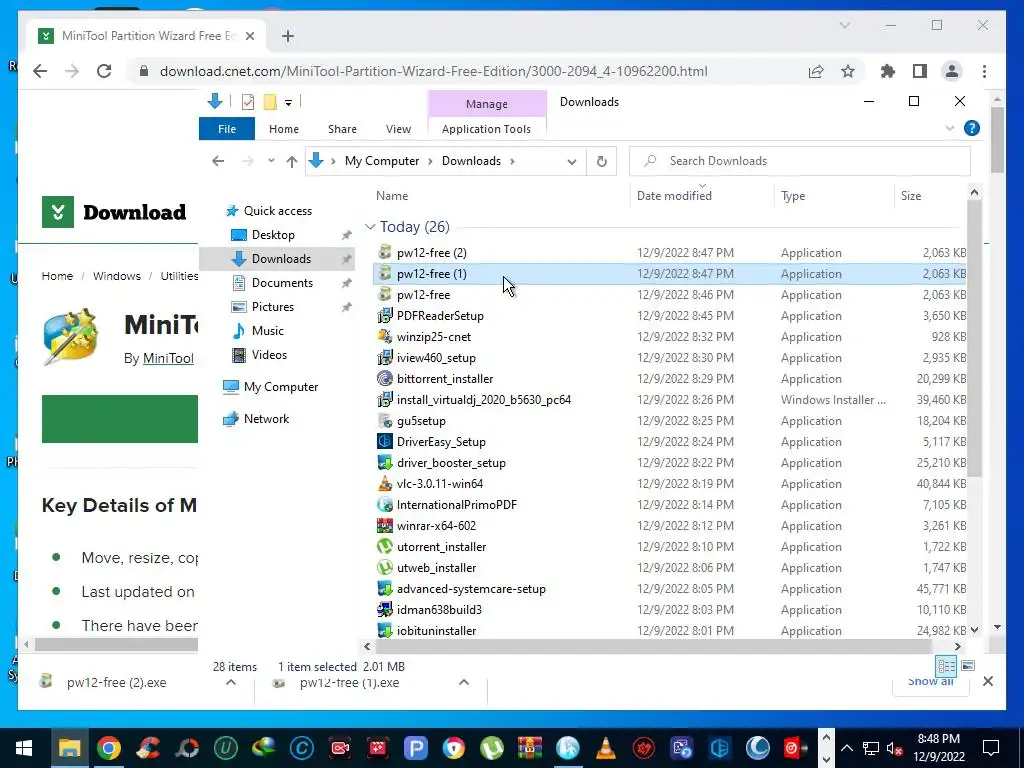Viewport: 1024px width, 768px height.
Task: Go up one folder level in Explorer
Action: (292, 161)
